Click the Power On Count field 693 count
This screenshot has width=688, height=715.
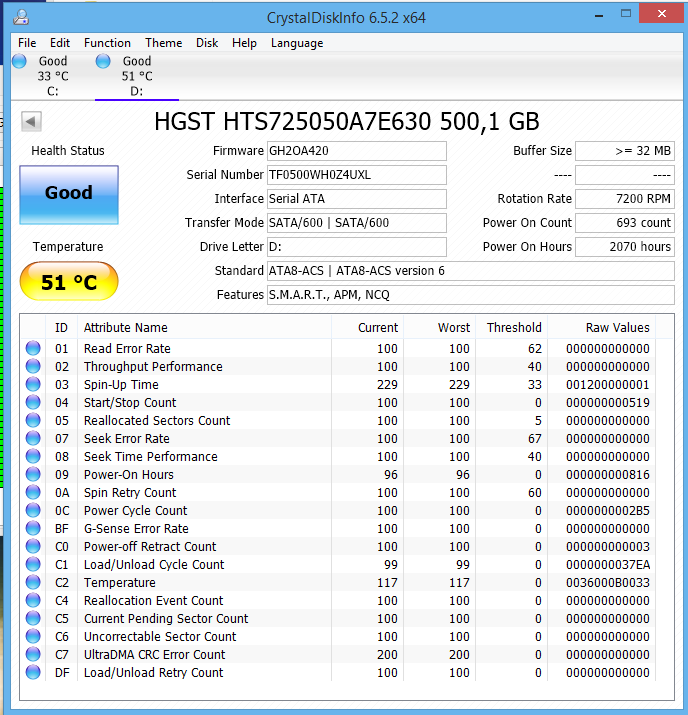(x=625, y=223)
